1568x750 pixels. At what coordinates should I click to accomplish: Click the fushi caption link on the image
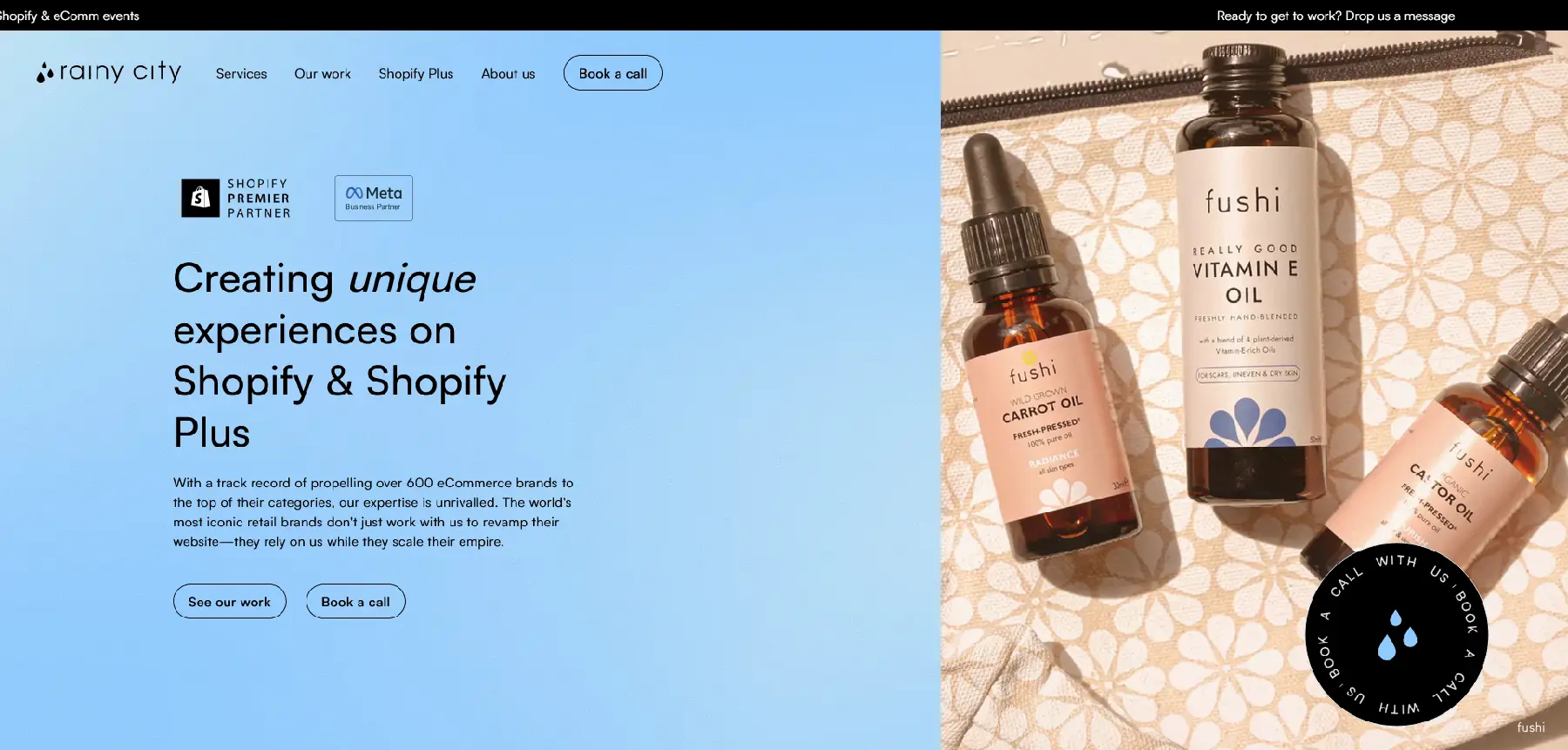tap(1531, 727)
